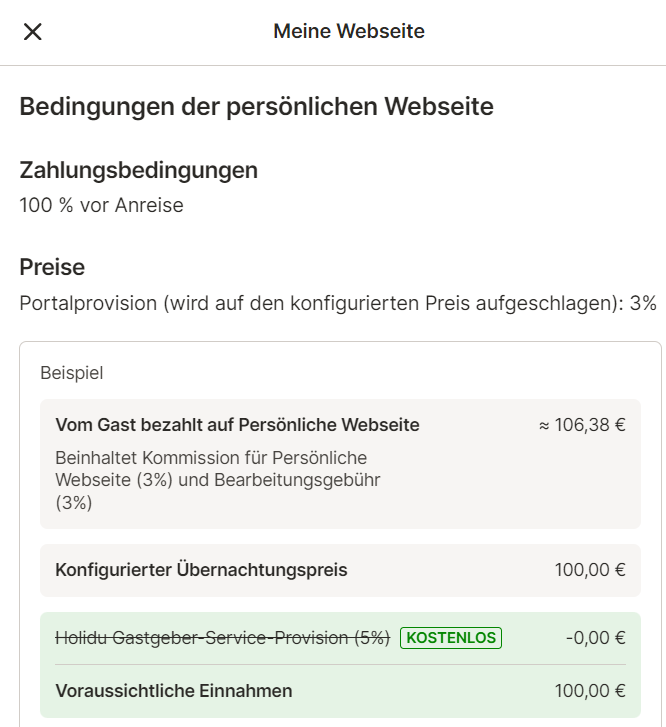Click the 100,00 € configured price amount
The image size is (666, 727).
point(590,570)
